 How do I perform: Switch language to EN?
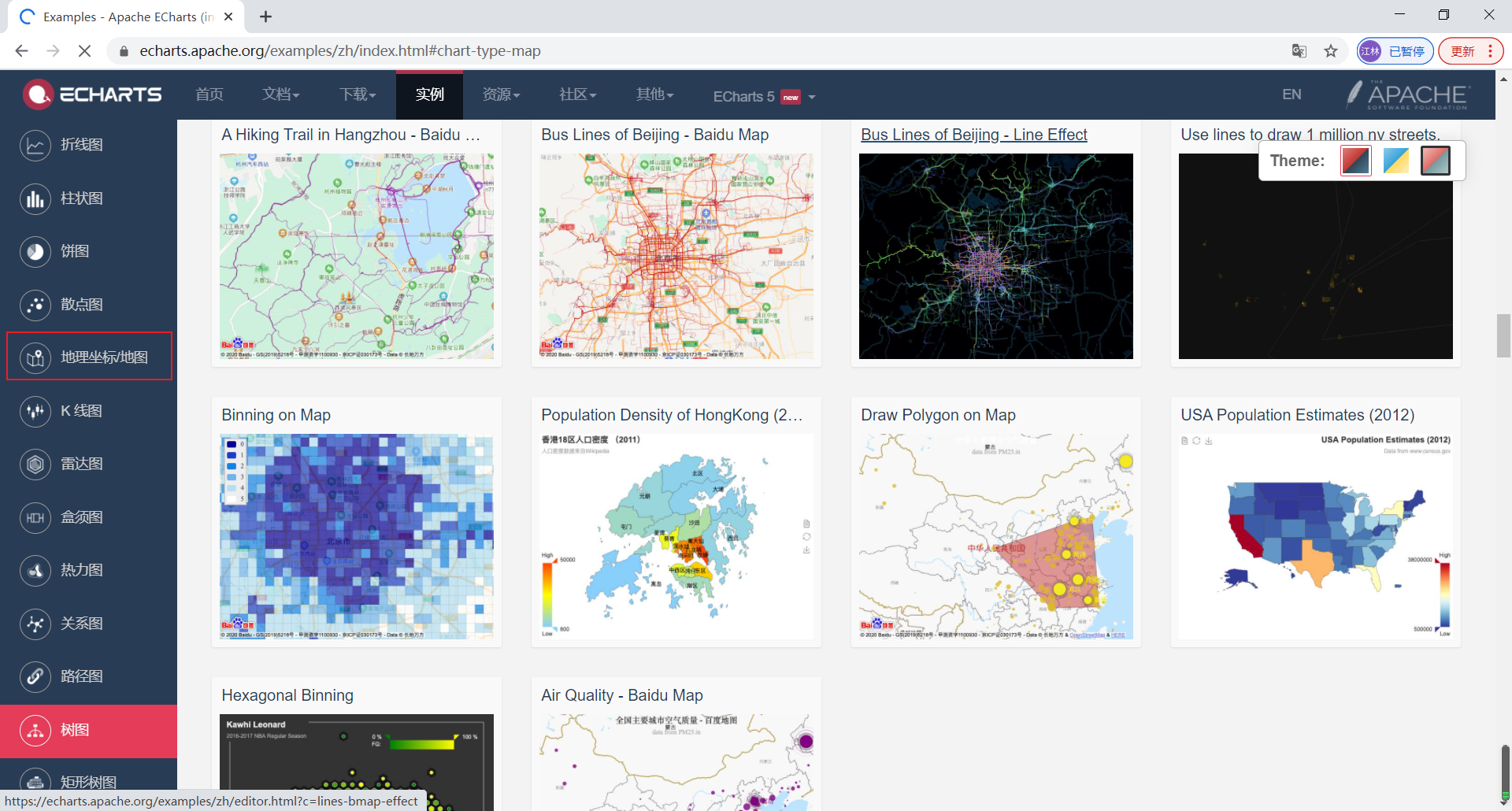point(1291,94)
